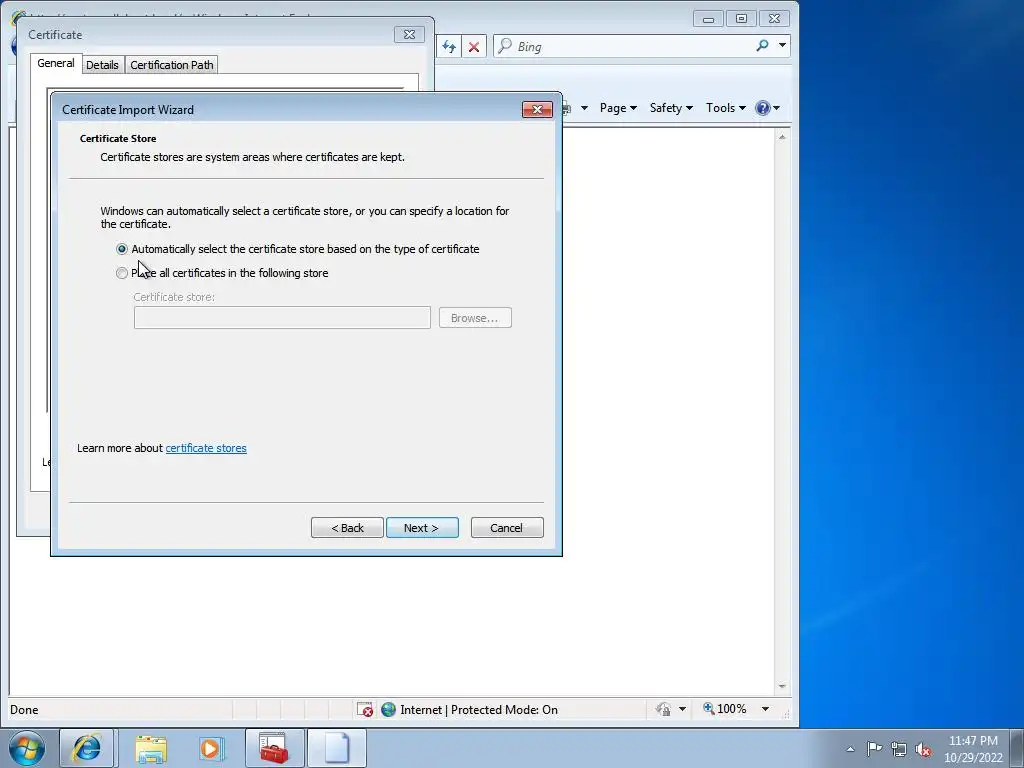This screenshot has width=1024, height=768.
Task: Click the privacy report icon in status bar
Action: click(663, 709)
